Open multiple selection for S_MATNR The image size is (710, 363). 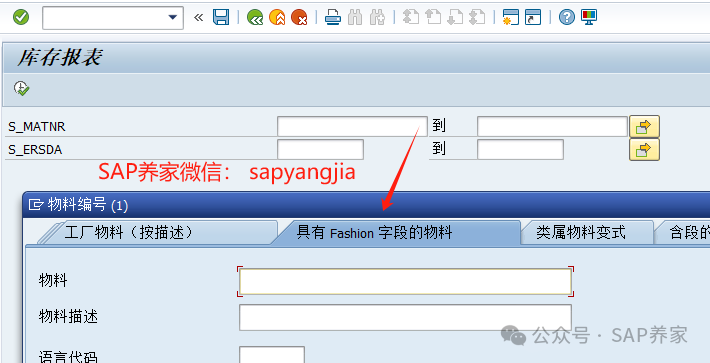644,126
